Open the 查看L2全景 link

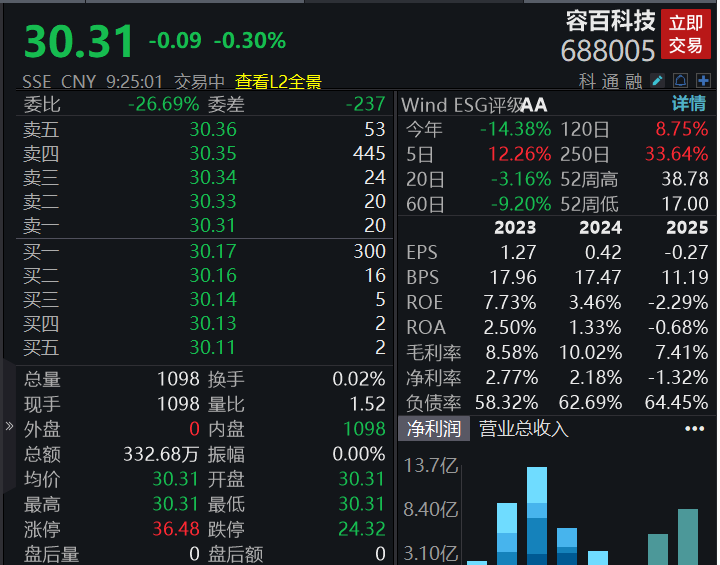[x=278, y=82]
